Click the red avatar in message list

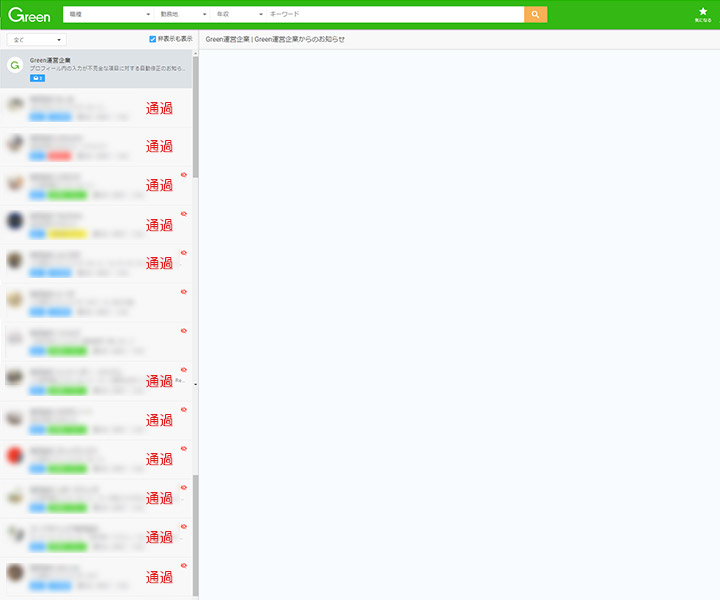click(x=15, y=456)
